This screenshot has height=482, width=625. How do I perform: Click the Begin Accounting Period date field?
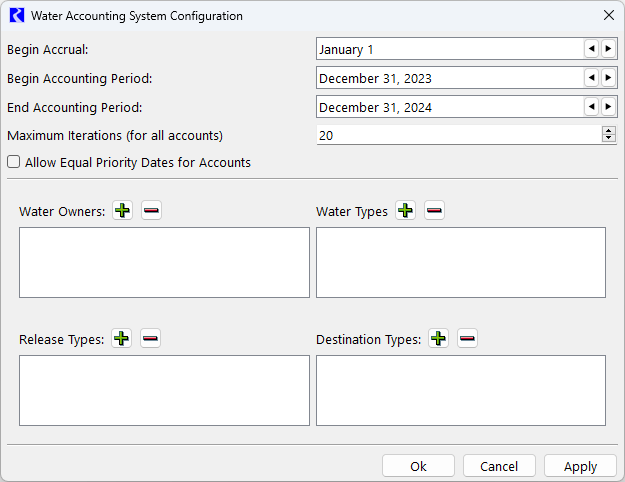tap(450, 78)
